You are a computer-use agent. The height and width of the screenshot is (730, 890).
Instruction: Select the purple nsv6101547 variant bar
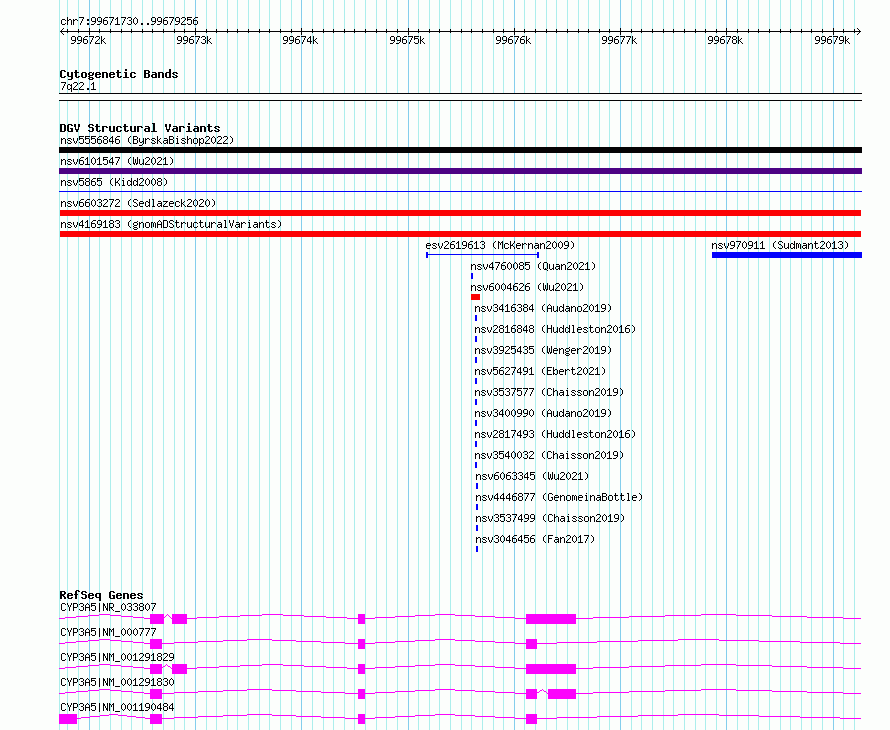tap(460, 171)
